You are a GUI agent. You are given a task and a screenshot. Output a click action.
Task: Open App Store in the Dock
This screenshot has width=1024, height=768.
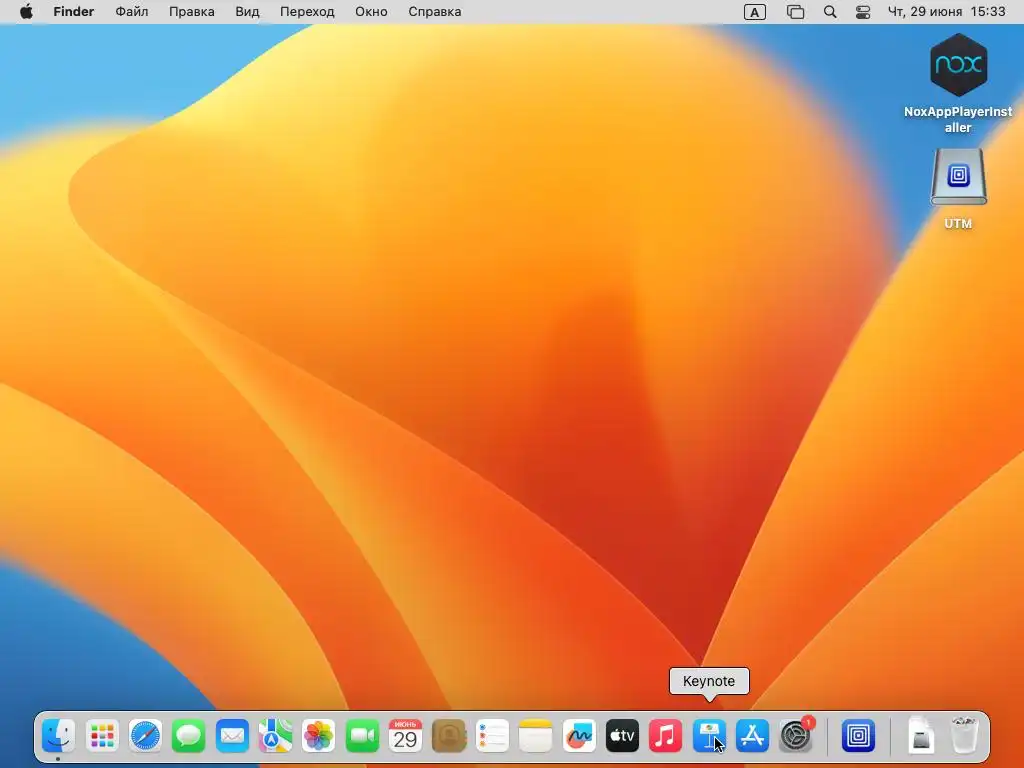(752, 736)
